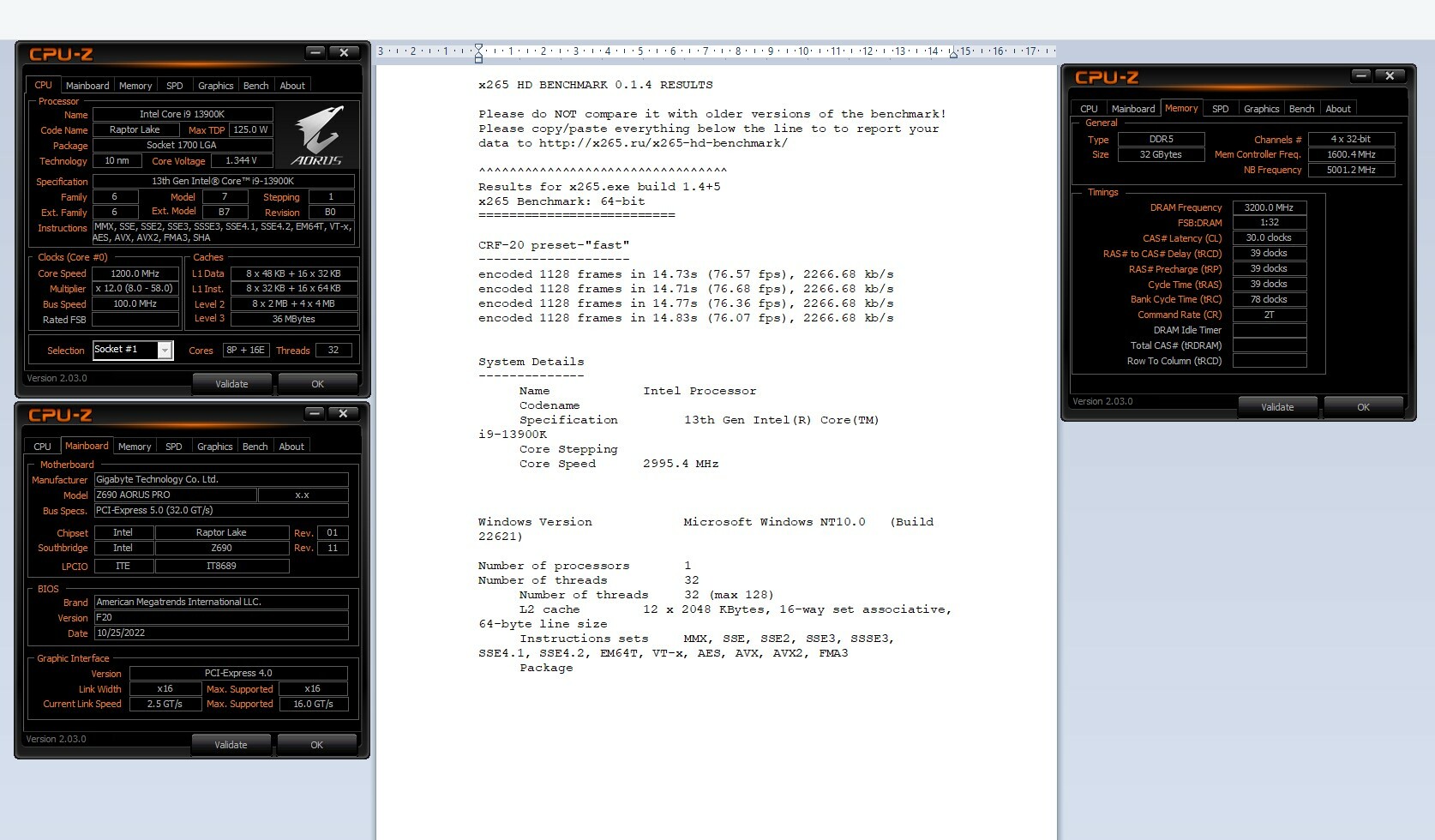Click OK in the Mainboard CPU-Z window

coord(316,745)
